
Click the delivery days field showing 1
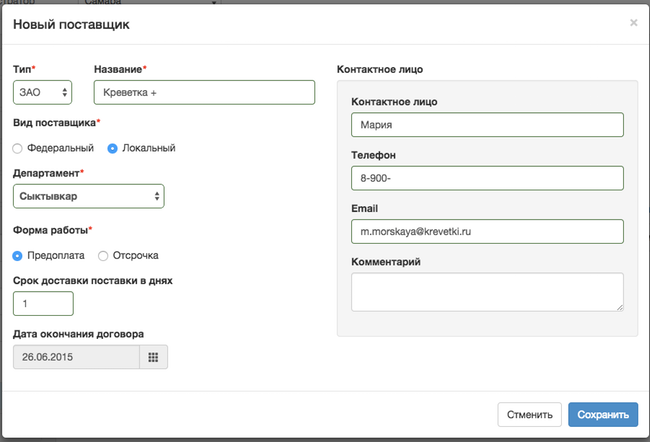43,304
